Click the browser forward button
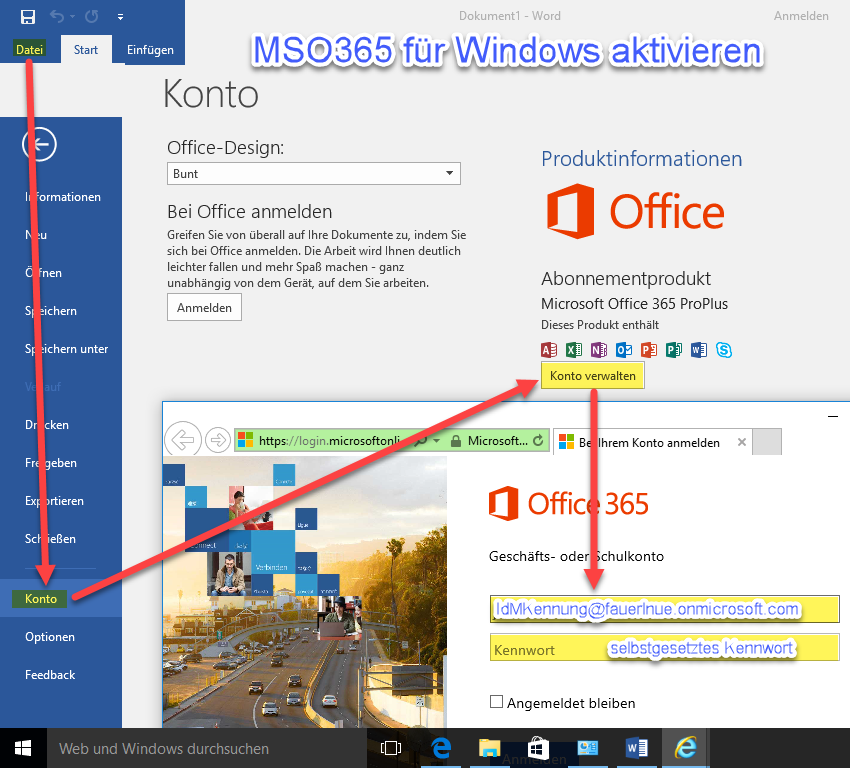This screenshot has width=850, height=768. click(218, 440)
